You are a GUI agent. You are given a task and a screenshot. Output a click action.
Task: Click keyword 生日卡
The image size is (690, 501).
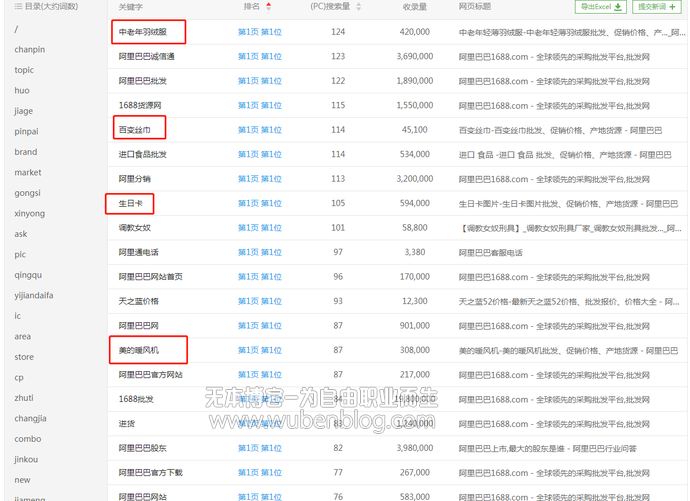point(131,203)
